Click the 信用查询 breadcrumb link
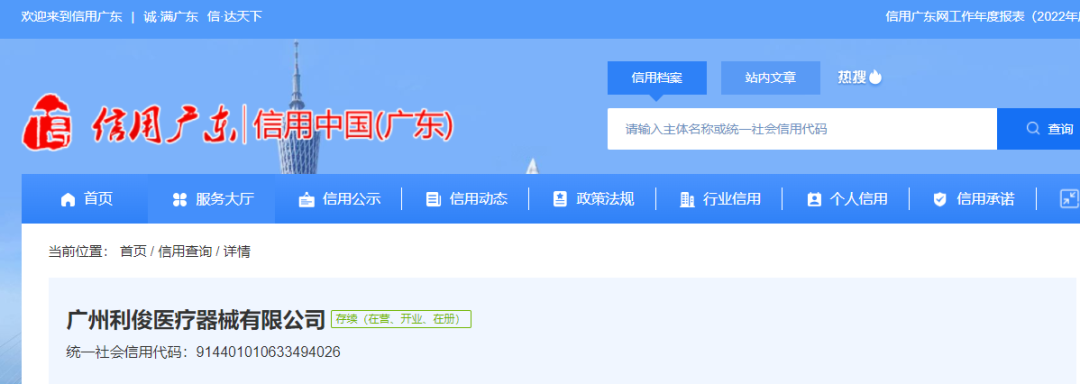Viewport: 1080px width, 384px height. [185, 252]
